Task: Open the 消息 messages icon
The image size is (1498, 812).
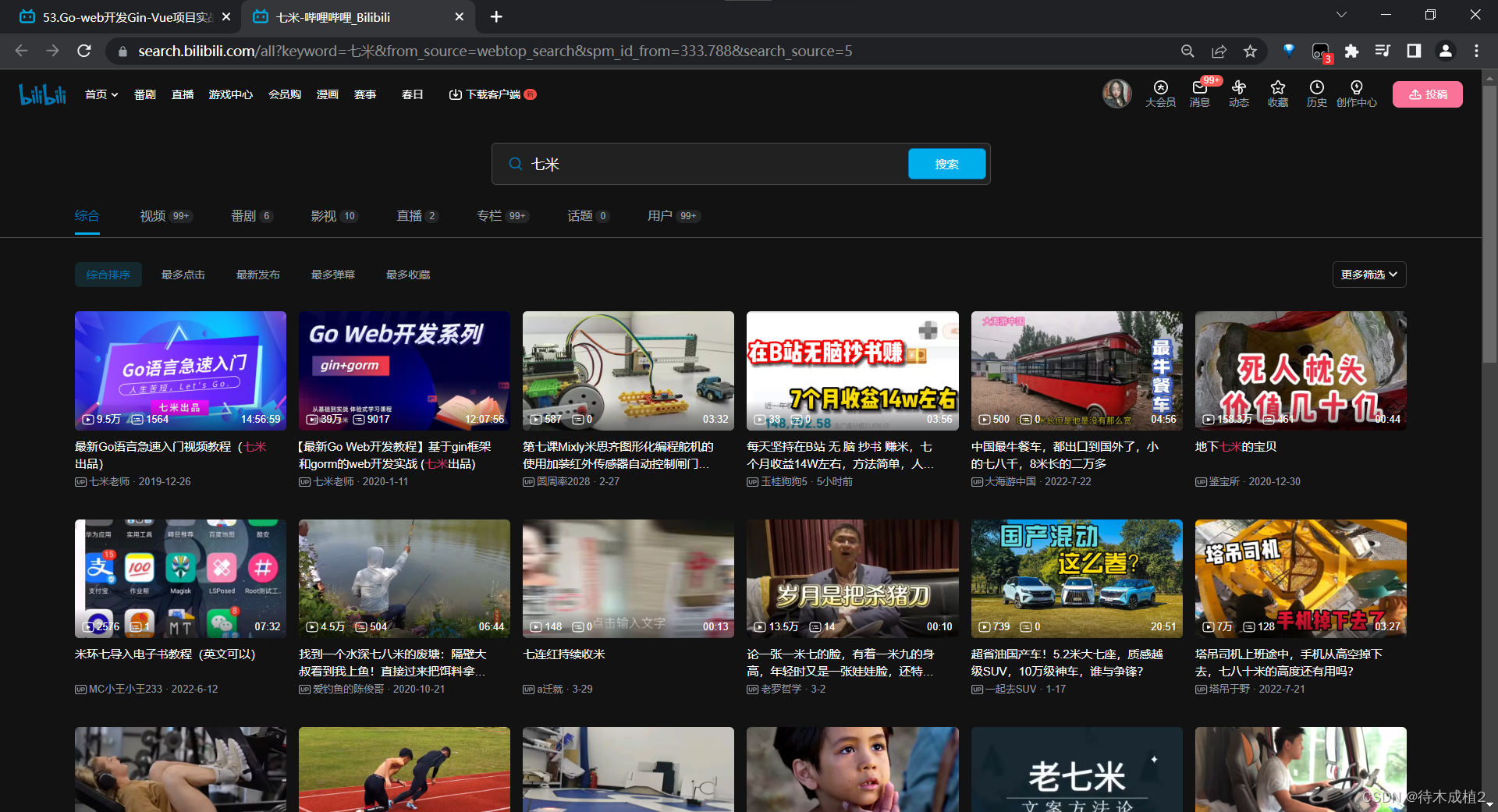Action: tap(1200, 94)
